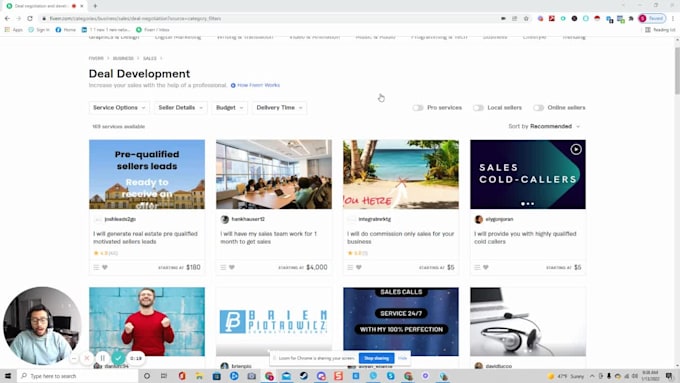
Task: Expand the Delivery Time filter
Action: click(279, 108)
